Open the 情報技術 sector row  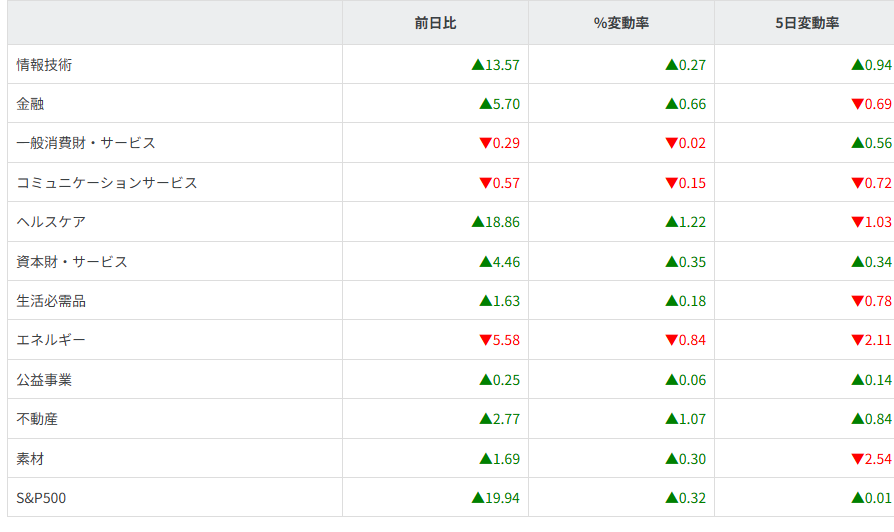pos(44,65)
